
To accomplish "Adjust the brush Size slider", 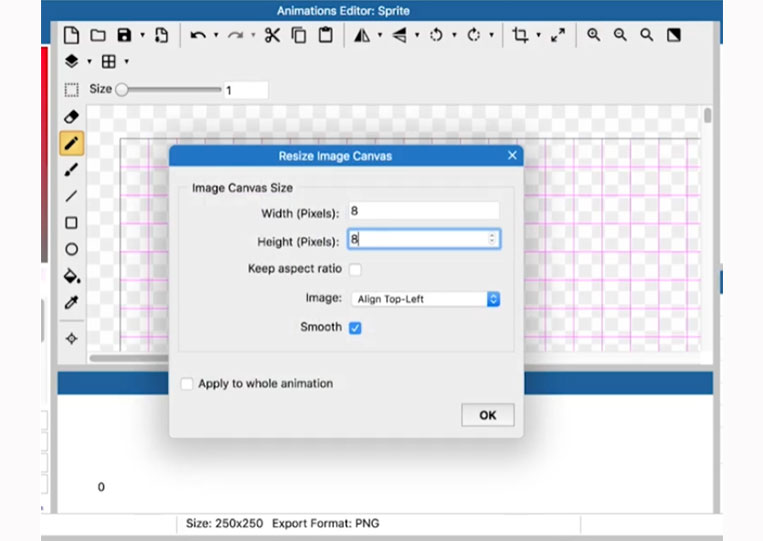I will pos(168,90).
